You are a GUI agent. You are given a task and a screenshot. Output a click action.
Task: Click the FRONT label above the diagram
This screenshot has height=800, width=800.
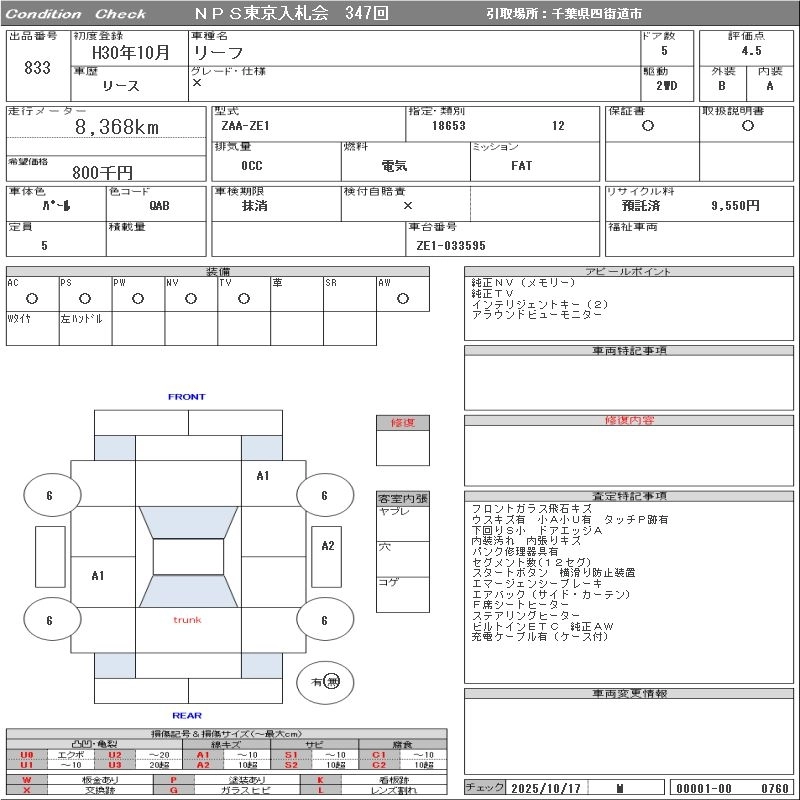tap(187, 397)
